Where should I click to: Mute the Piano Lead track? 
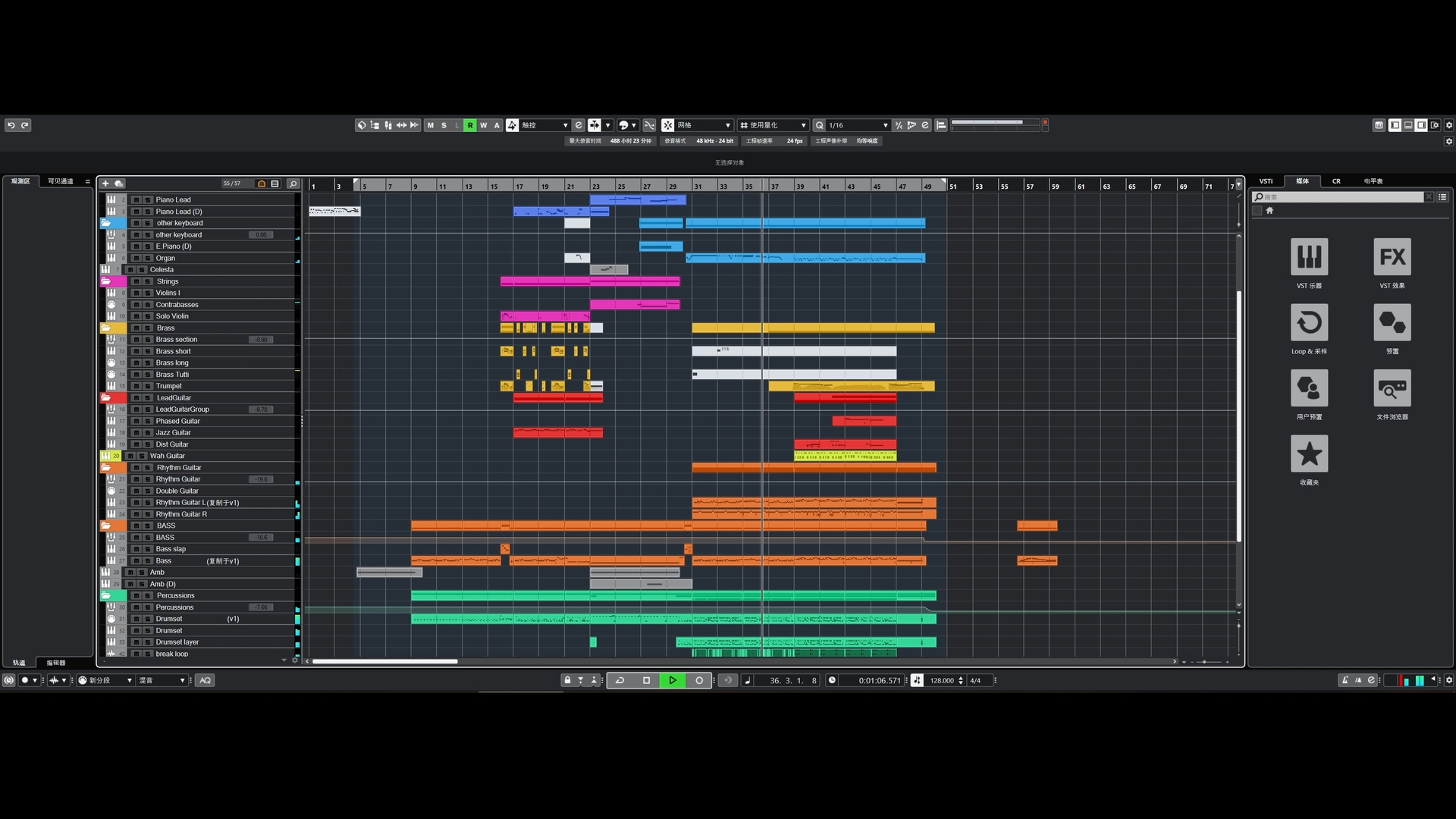[x=136, y=200]
